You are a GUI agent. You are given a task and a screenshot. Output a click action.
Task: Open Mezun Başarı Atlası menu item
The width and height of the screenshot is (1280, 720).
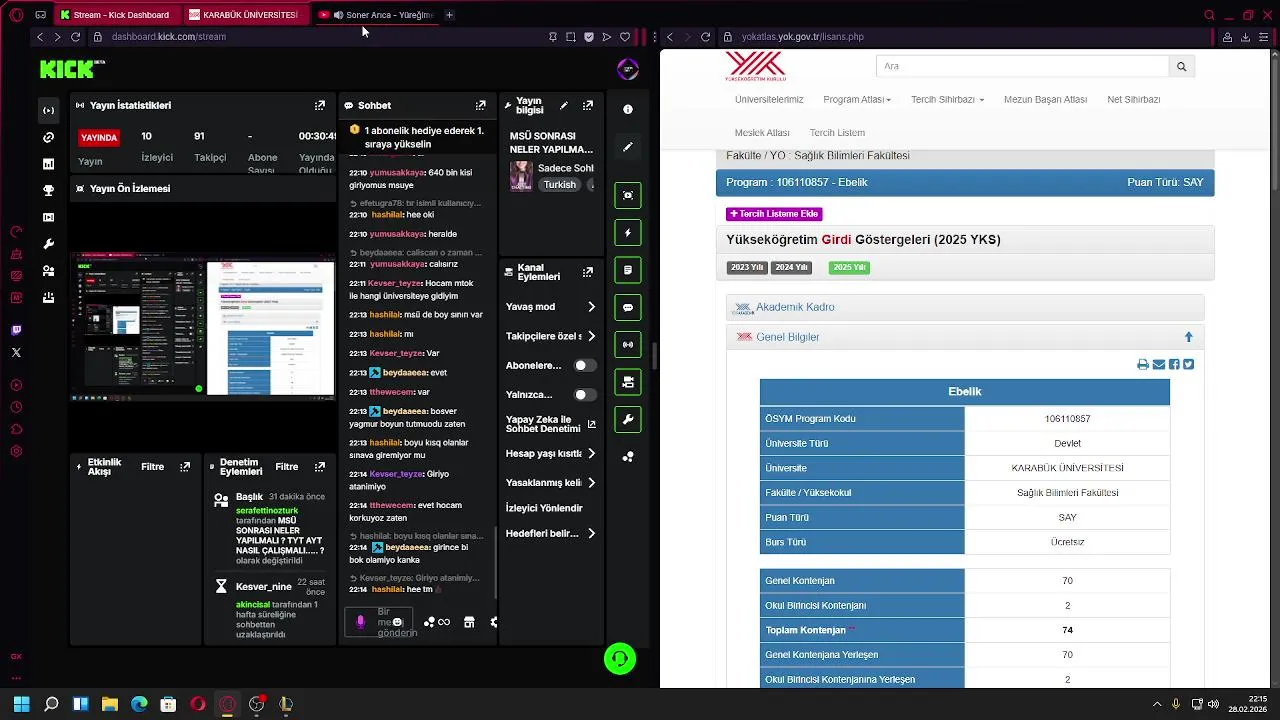(1045, 100)
